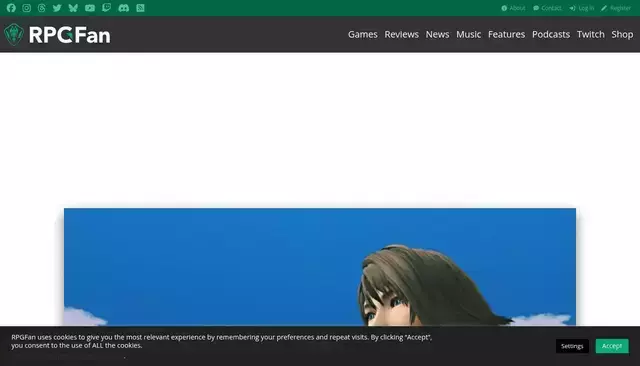Accept all cookies
Image resolution: width=640 pixels, height=366 pixels.
pyautogui.click(x=612, y=346)
